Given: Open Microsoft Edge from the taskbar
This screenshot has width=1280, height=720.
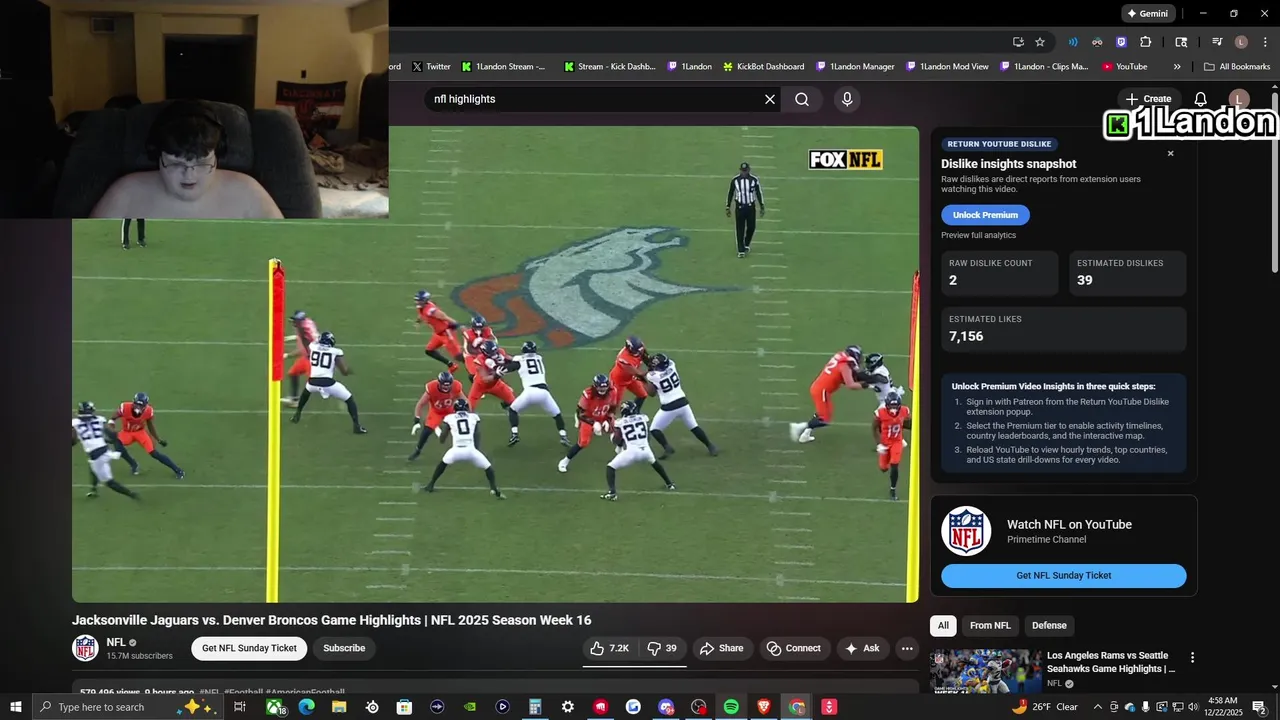Looking at the screenshot, I should point(307,707).
